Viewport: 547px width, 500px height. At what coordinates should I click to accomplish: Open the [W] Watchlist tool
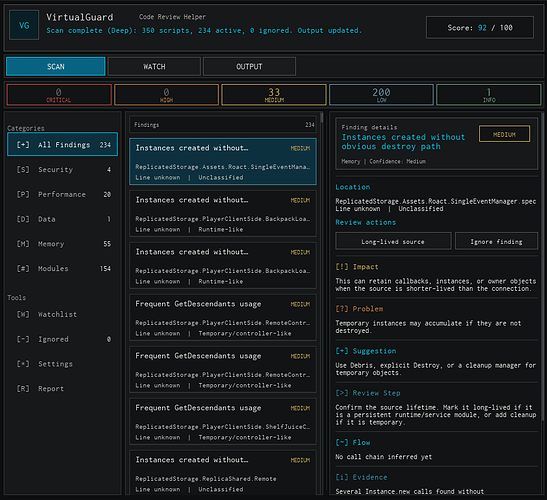tap(62, 314)
